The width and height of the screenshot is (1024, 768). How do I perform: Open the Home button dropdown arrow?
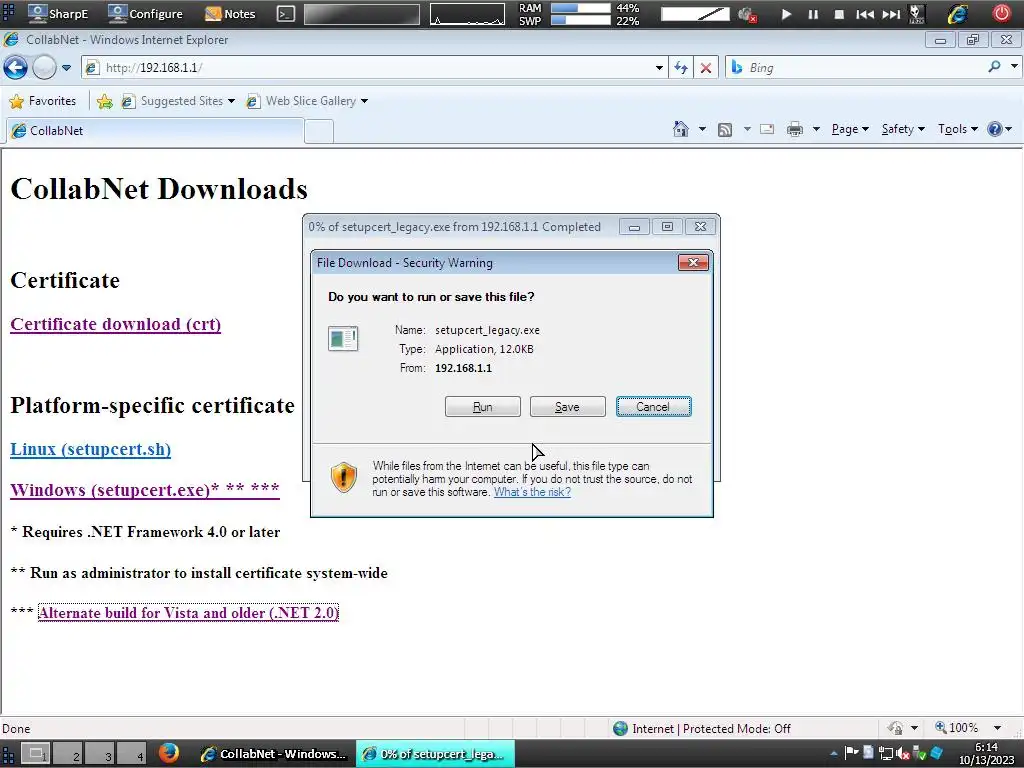tap(702, 129)
